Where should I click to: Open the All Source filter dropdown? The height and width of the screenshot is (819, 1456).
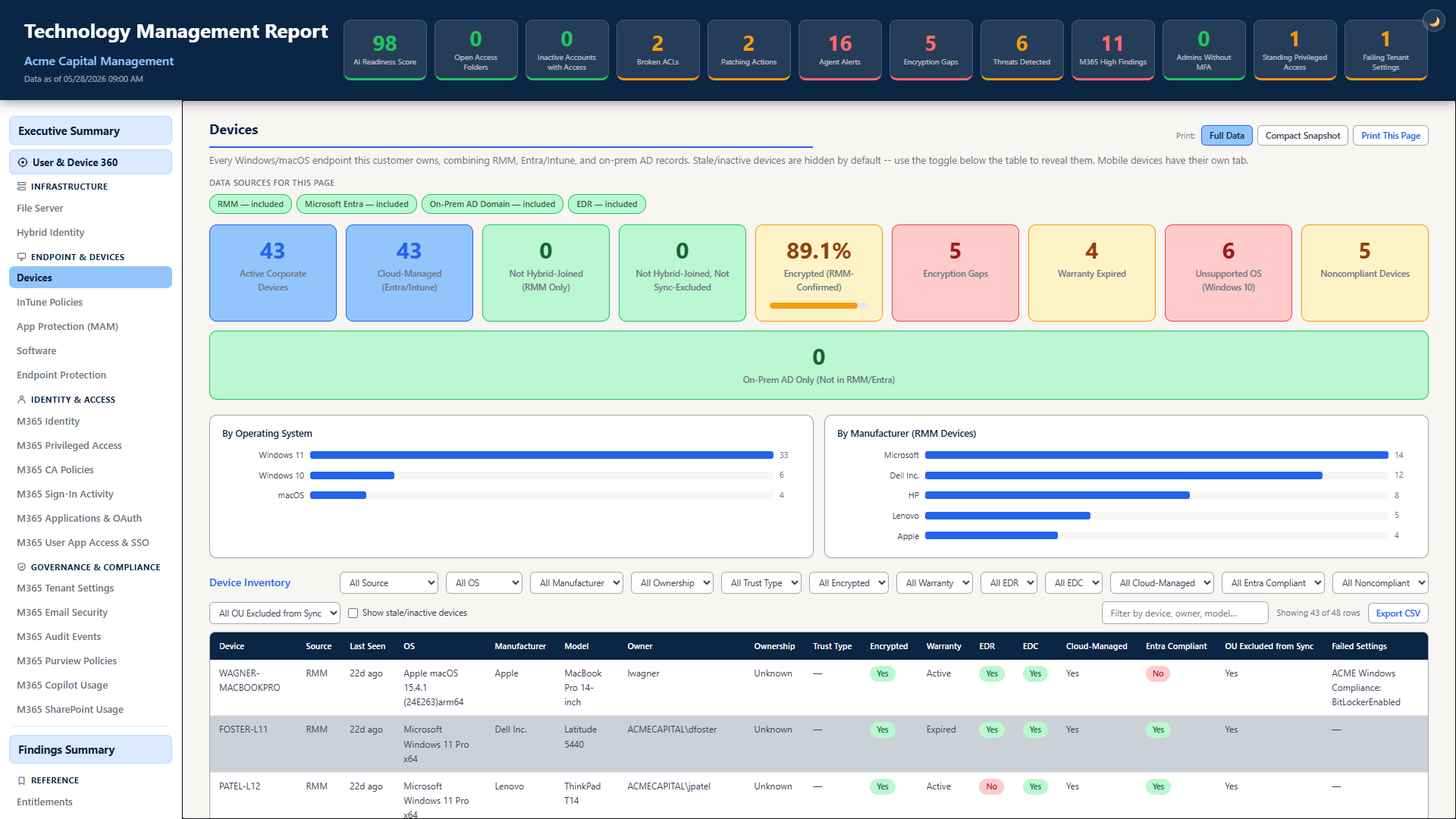coord(389,583)
